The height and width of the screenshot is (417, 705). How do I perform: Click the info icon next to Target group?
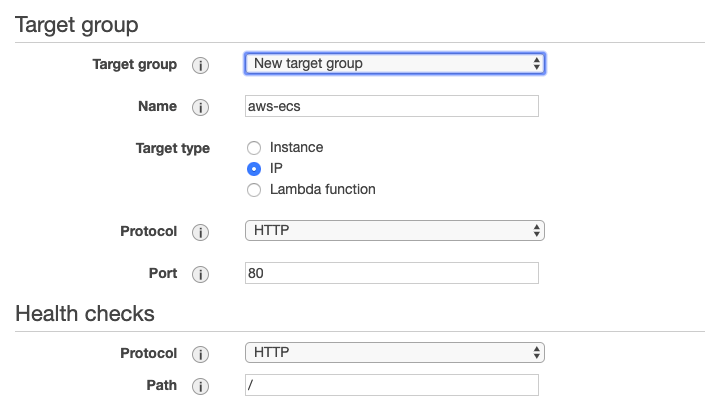click(x=201, y=65)
